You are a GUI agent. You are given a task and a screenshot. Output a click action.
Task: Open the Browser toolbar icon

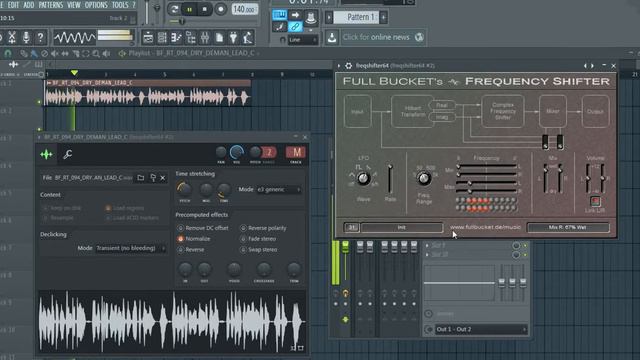click(191, 38)
